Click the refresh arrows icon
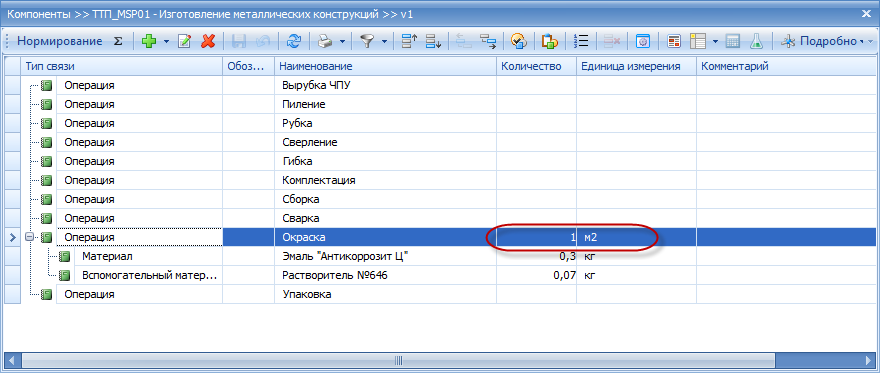 [294, 41]
